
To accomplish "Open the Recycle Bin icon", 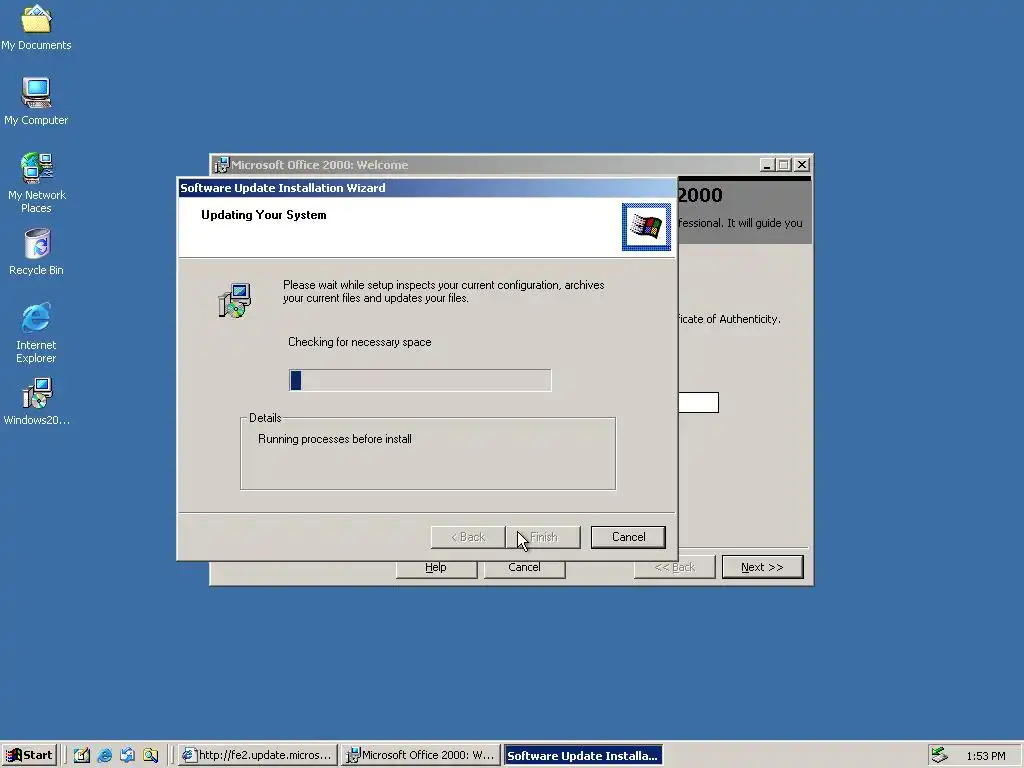I will pyautogui.click(x=37, y=252).
